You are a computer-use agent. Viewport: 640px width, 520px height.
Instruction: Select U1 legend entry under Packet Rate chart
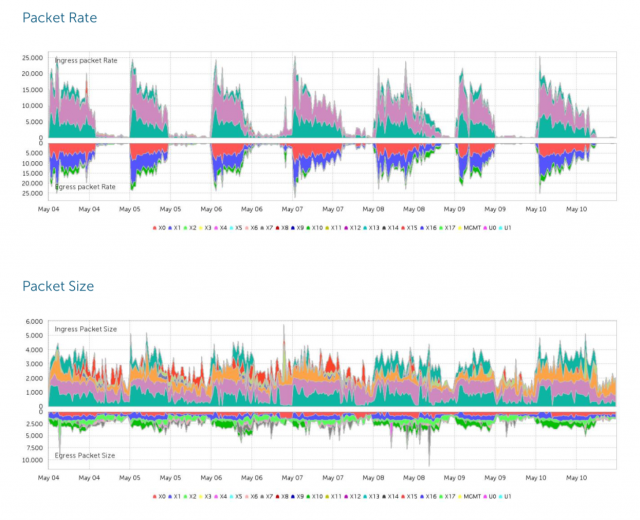point(505,228)
